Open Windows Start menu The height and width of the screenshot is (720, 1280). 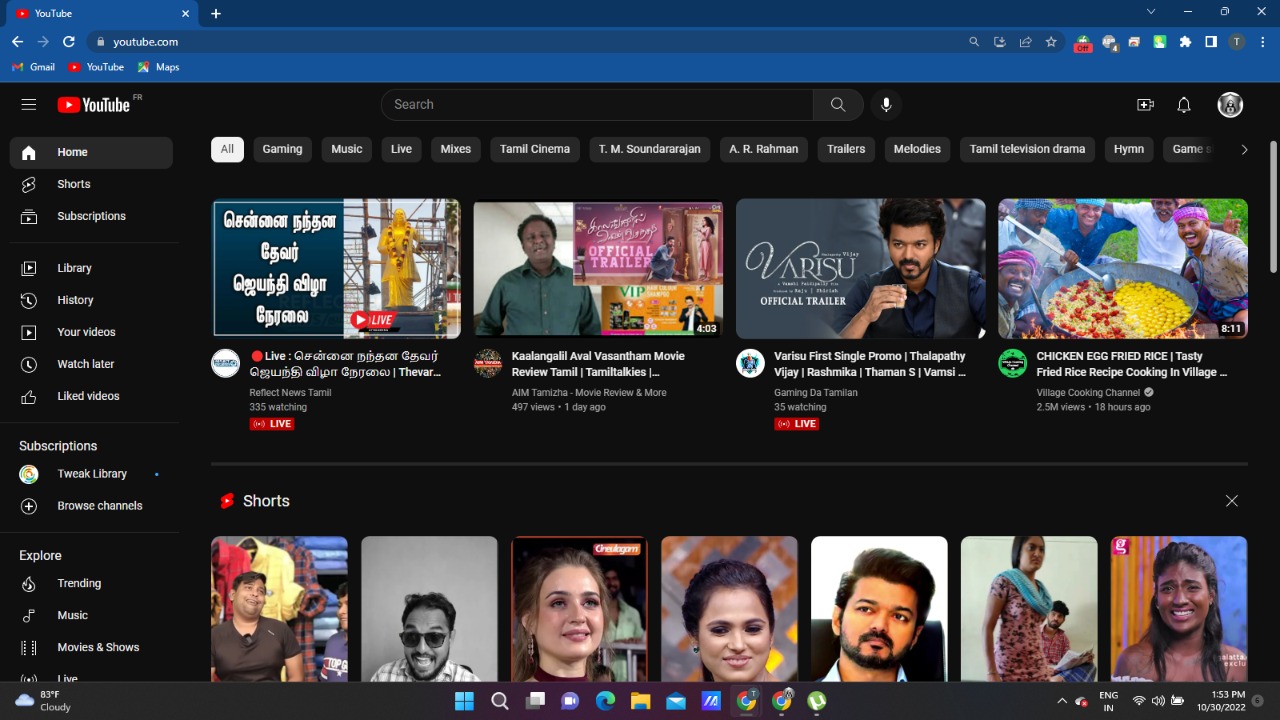pos(464,701)
